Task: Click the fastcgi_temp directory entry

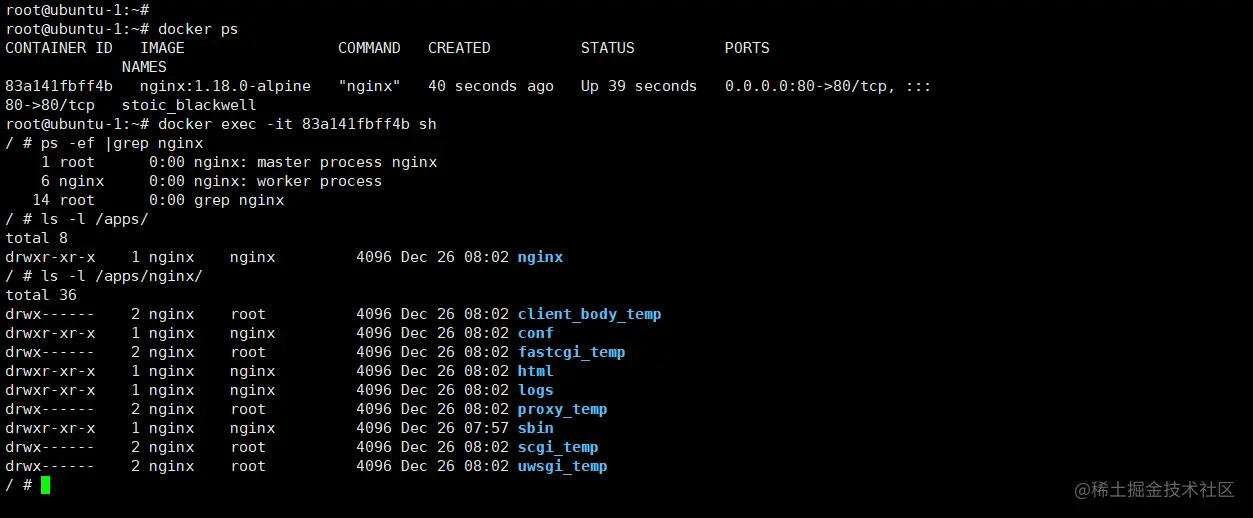Action: pos(571,352)
